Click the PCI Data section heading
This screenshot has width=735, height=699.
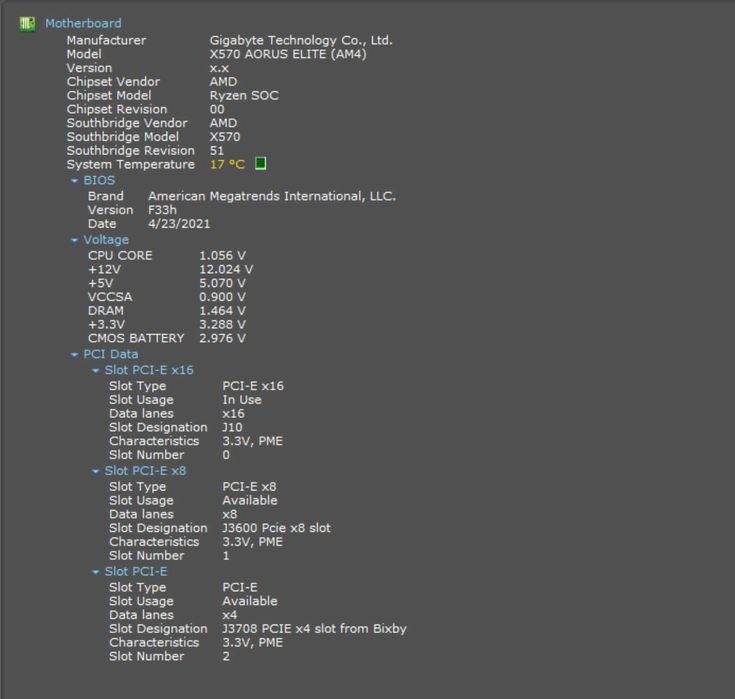pyautogui.click(x=111, y=354)
